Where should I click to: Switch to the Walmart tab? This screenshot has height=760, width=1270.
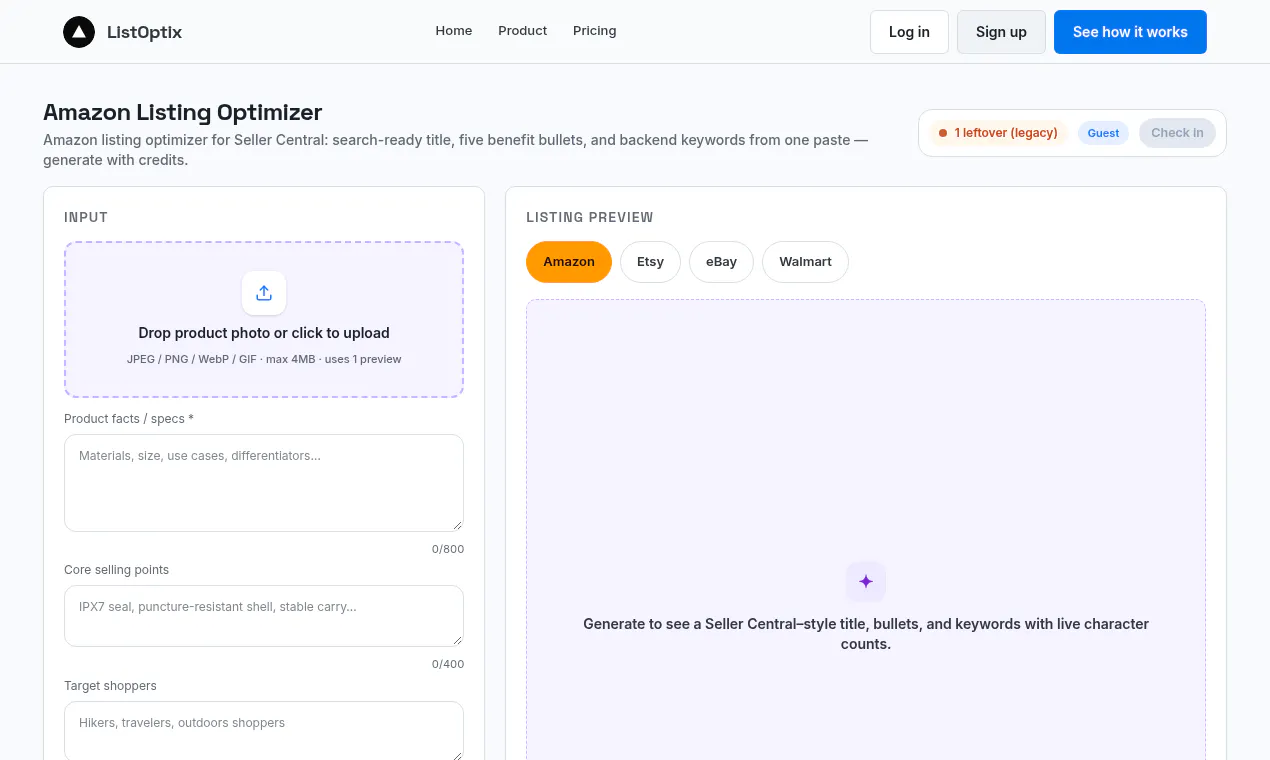[806, 262]
